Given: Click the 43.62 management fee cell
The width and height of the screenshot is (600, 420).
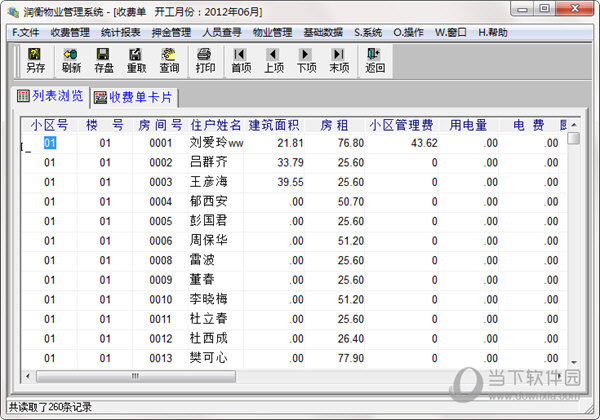Looking at the screenshot, I should pos(424,143).
